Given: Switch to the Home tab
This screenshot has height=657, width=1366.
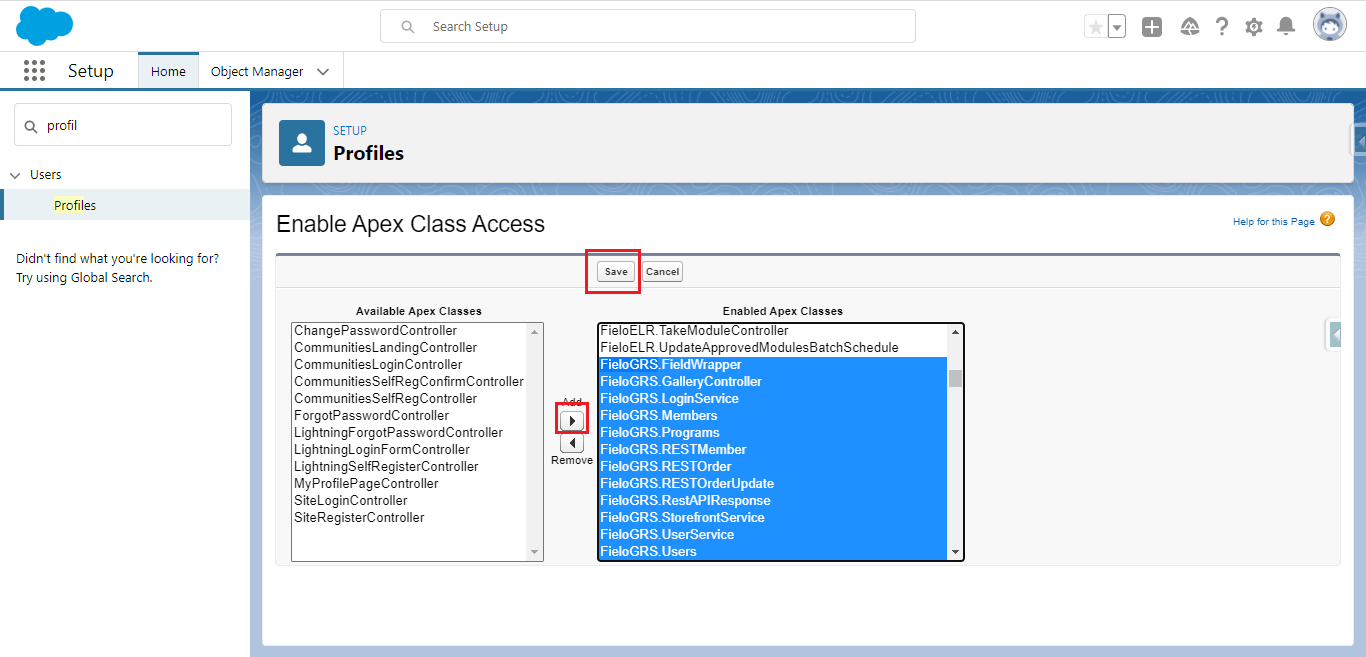Looking at the screenshot, I should click(168, 71).
